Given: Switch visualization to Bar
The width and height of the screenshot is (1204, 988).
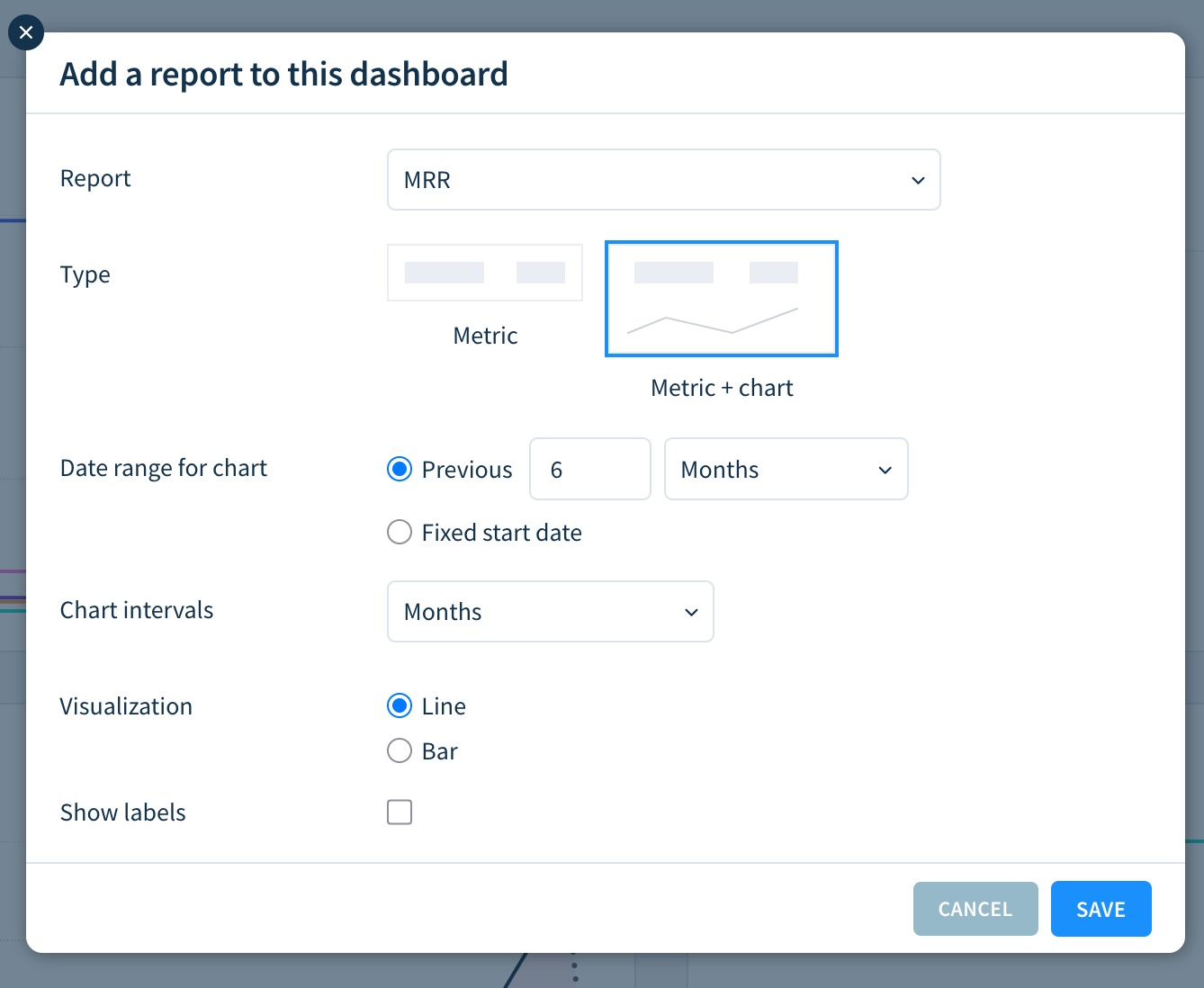Looking at the screenshot, I should click(x=399, y=750).
